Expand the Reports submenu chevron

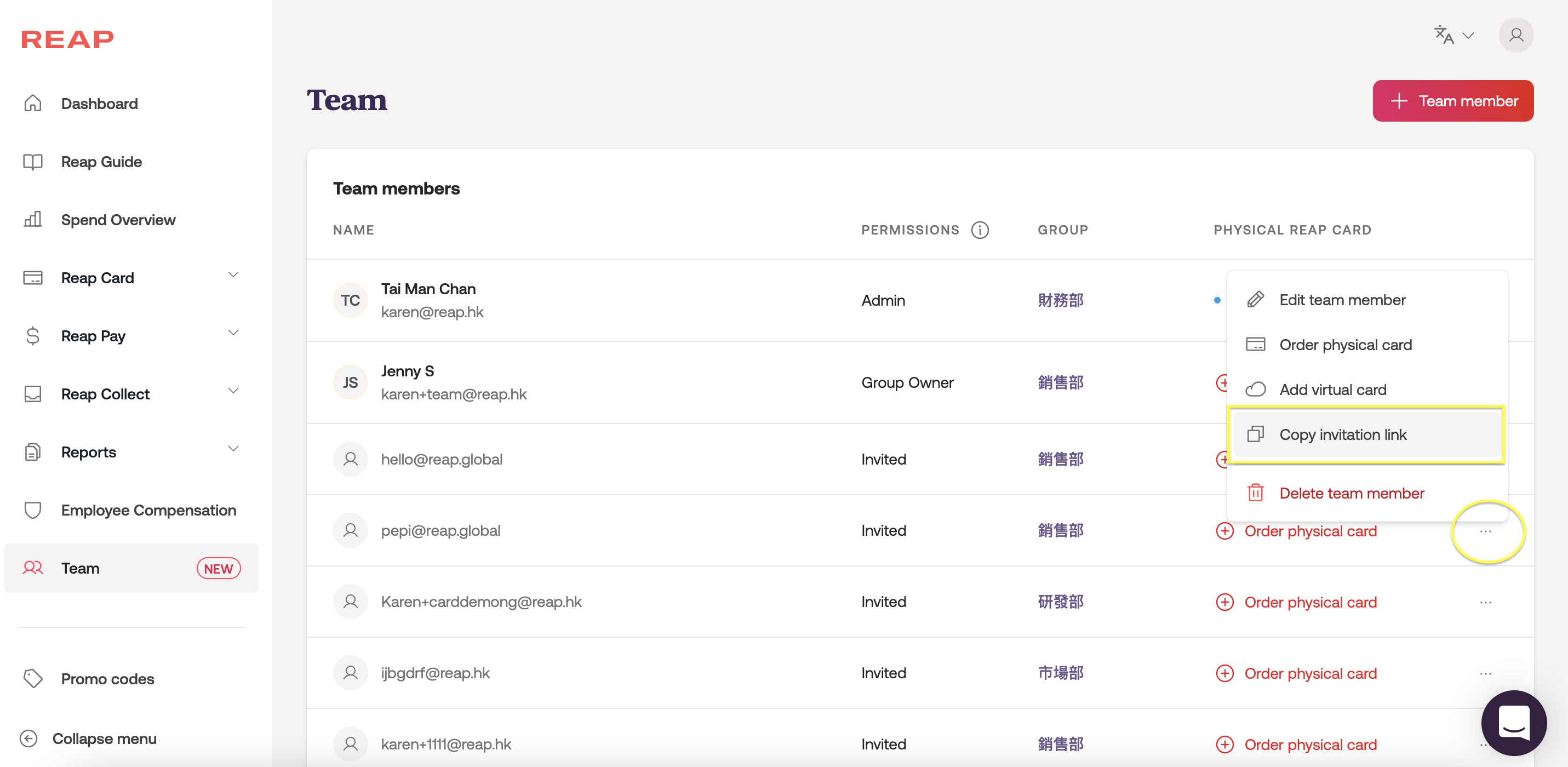[x=233, y=449]
